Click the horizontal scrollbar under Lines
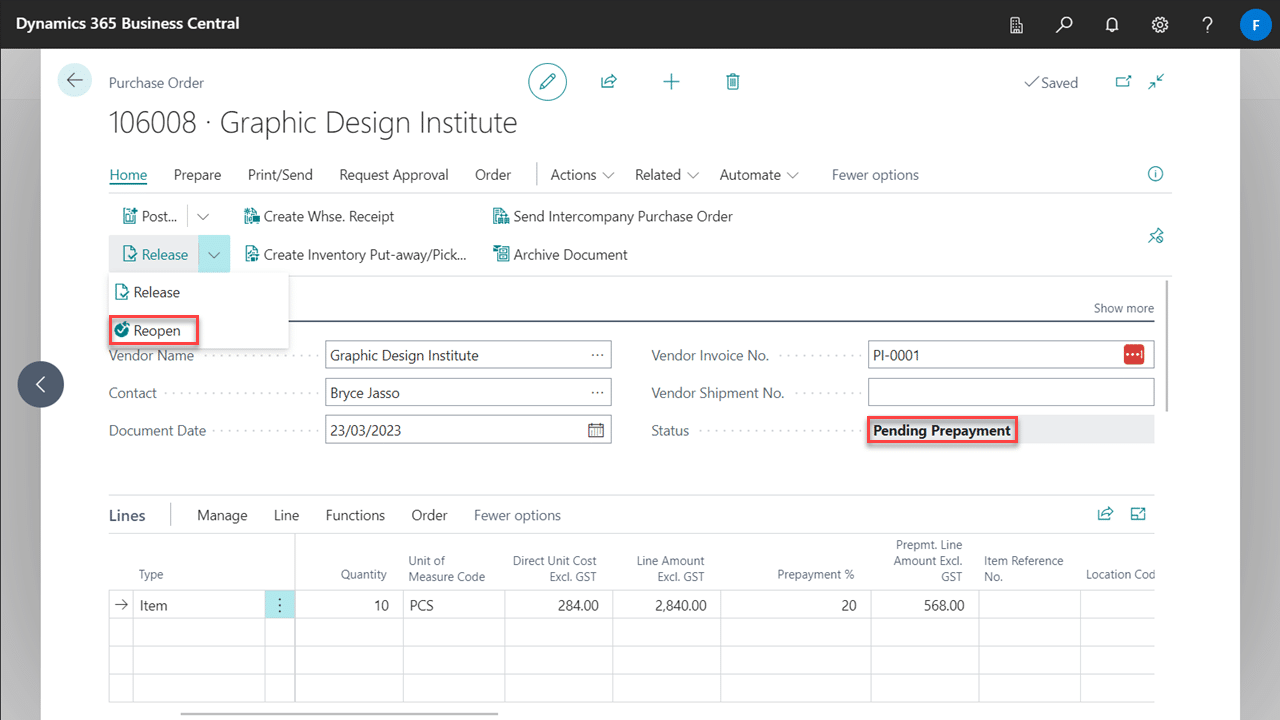 point(340,714)
